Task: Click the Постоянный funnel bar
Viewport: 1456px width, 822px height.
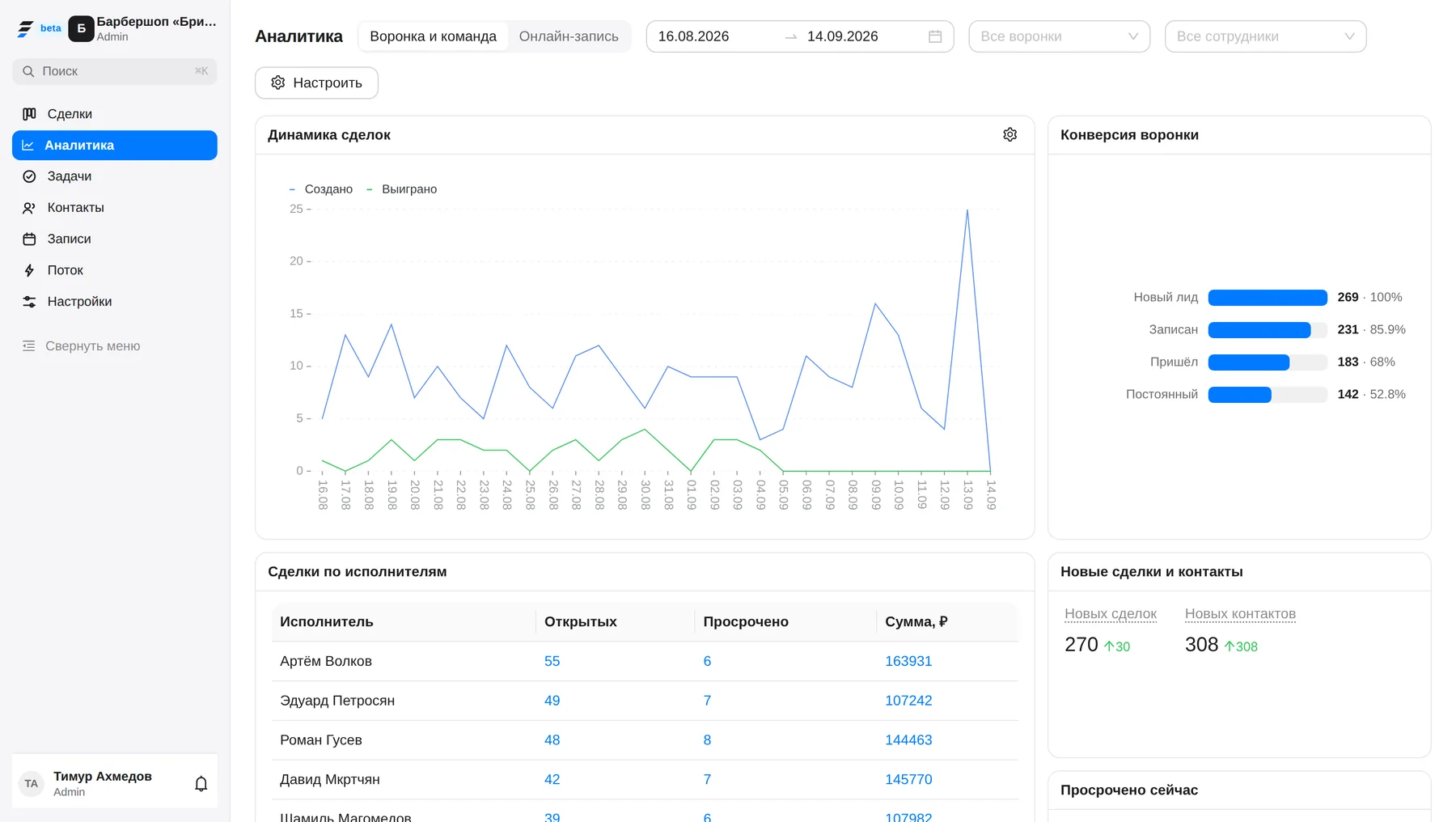Action: (x=1268, y=395)
